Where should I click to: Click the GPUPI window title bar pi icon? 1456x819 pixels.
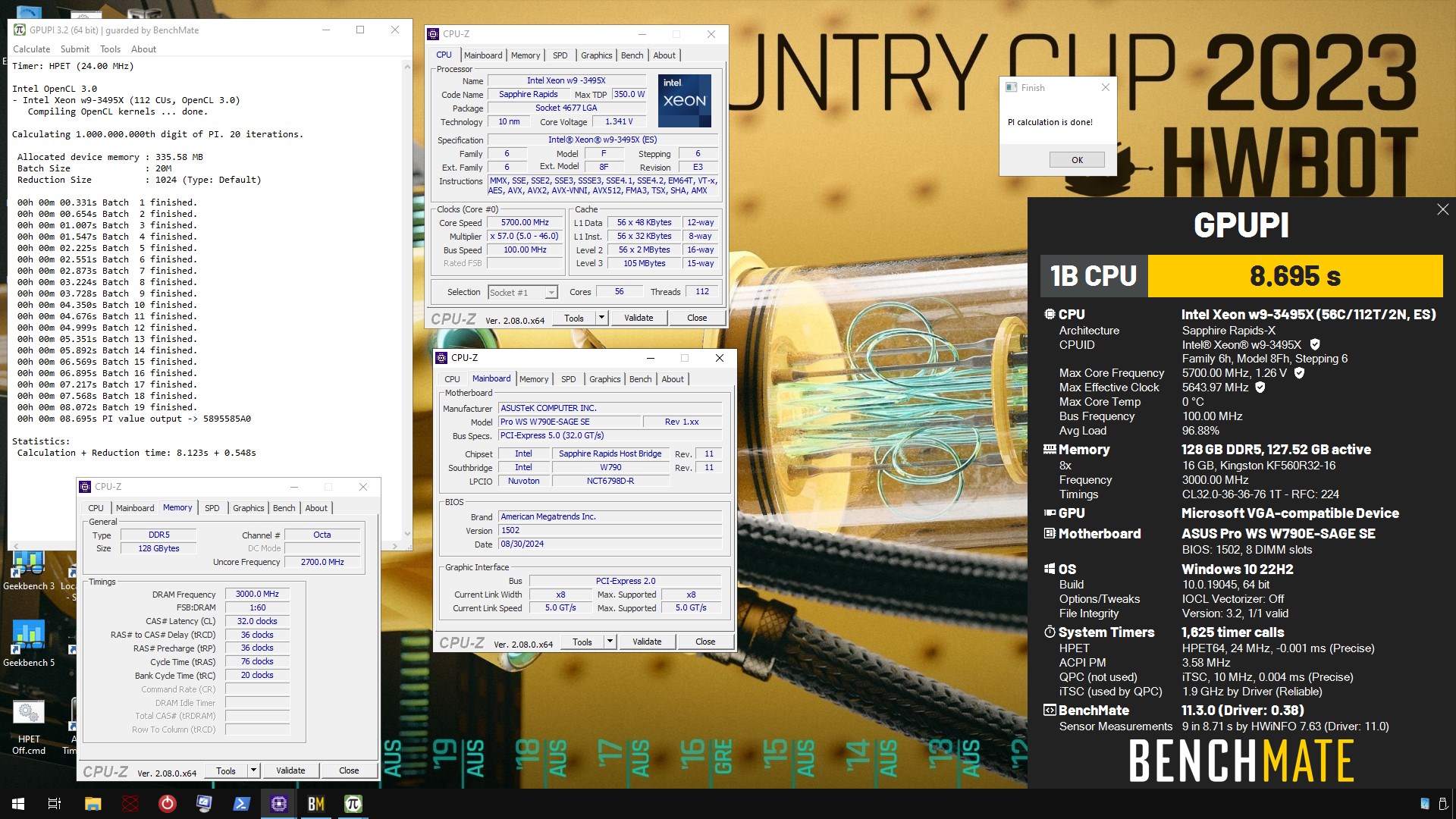pos(20,30)
